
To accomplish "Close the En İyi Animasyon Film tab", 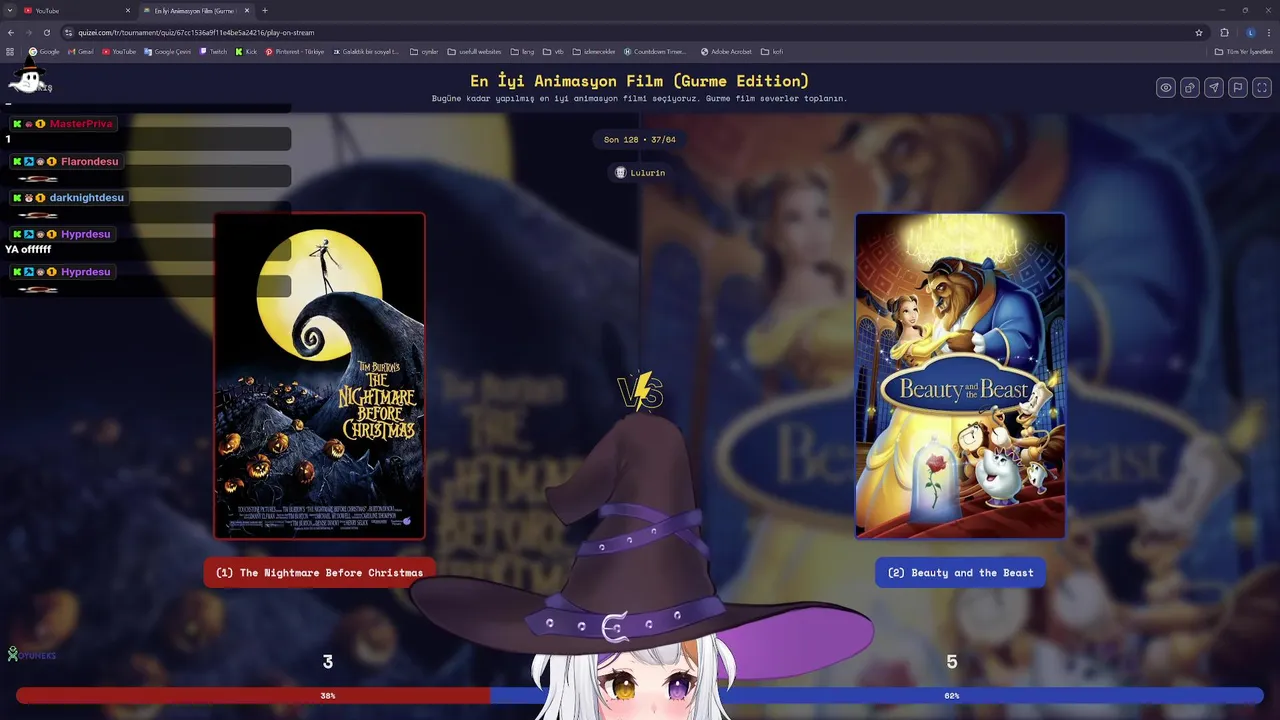I will (x=247, y=10).
